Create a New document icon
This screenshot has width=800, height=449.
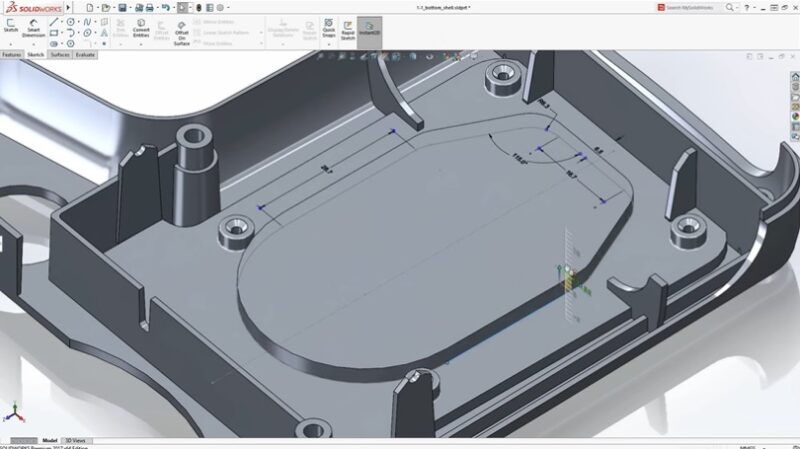pyautogui.click(x=90, y=8)
